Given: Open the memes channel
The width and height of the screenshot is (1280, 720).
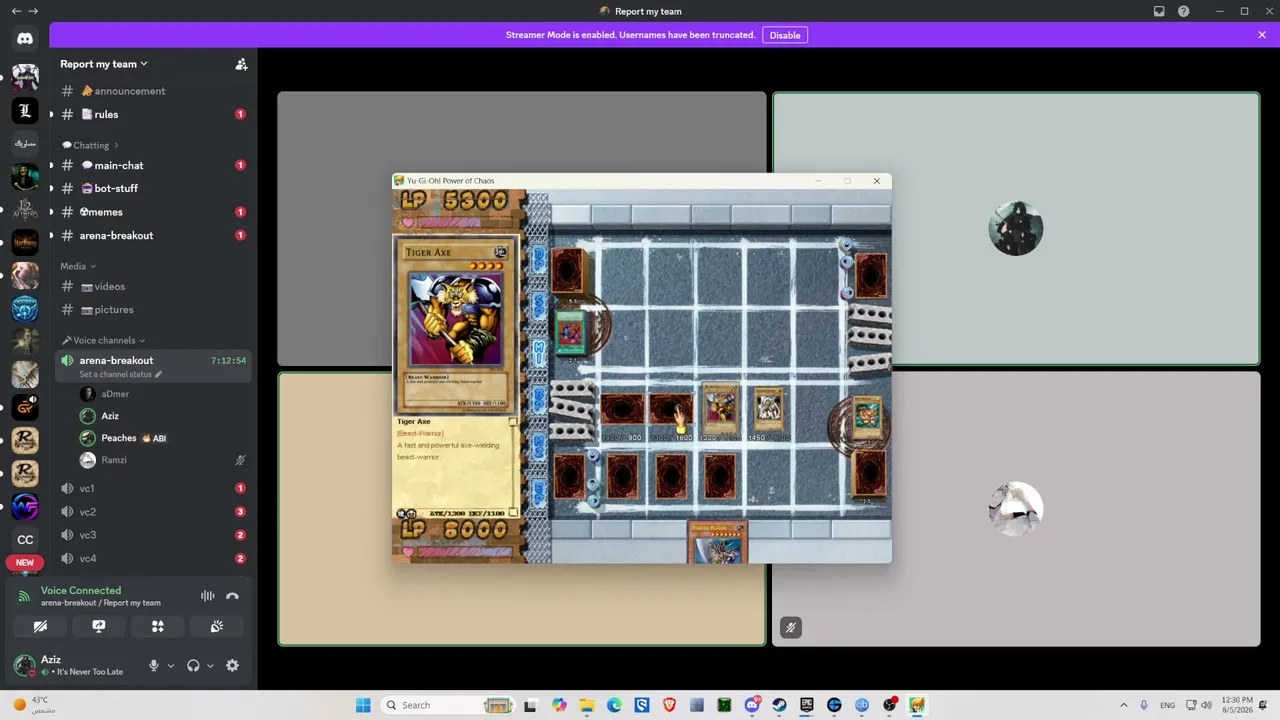Looking at the screenshot, I should coord(153,212).
